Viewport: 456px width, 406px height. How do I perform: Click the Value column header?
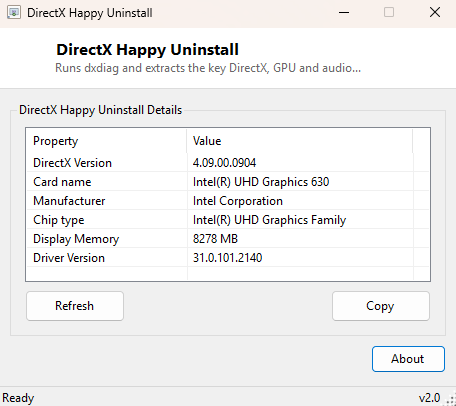(300, 141)
